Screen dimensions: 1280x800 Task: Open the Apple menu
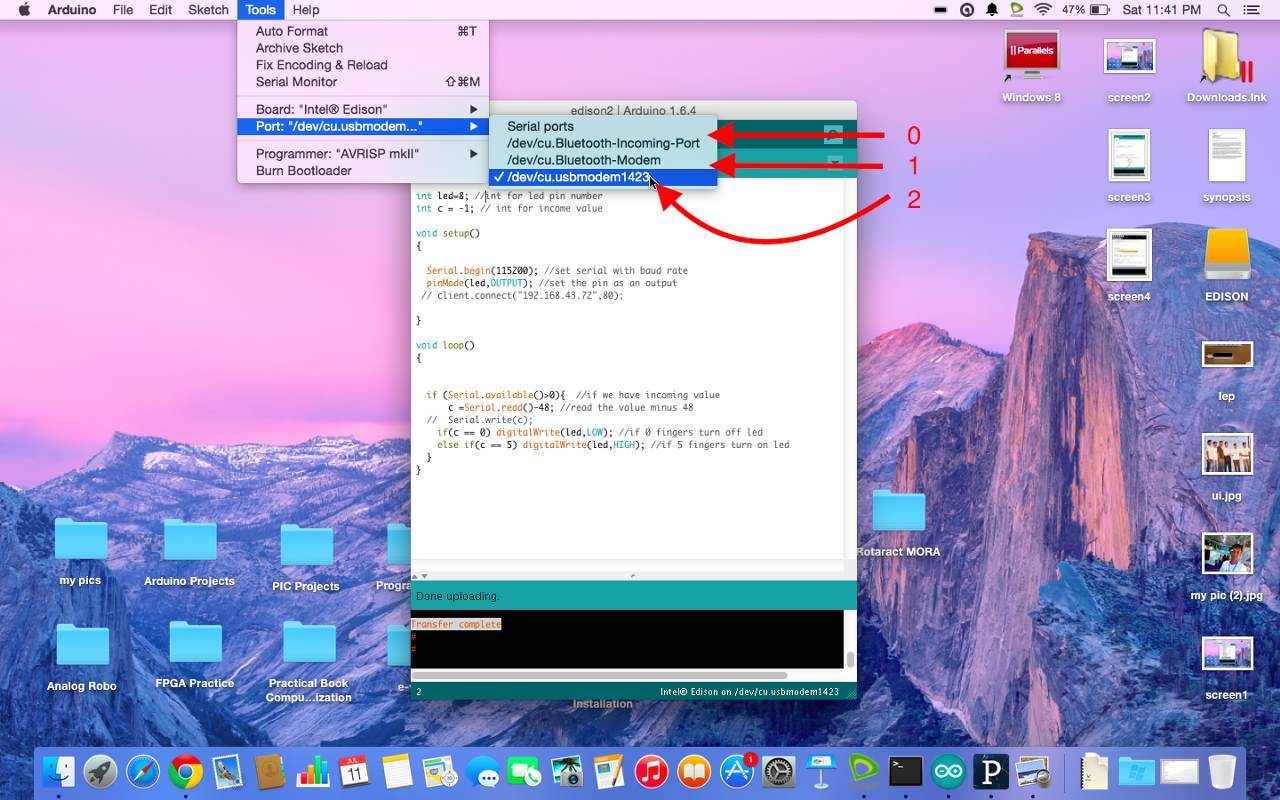pos(23,10)
